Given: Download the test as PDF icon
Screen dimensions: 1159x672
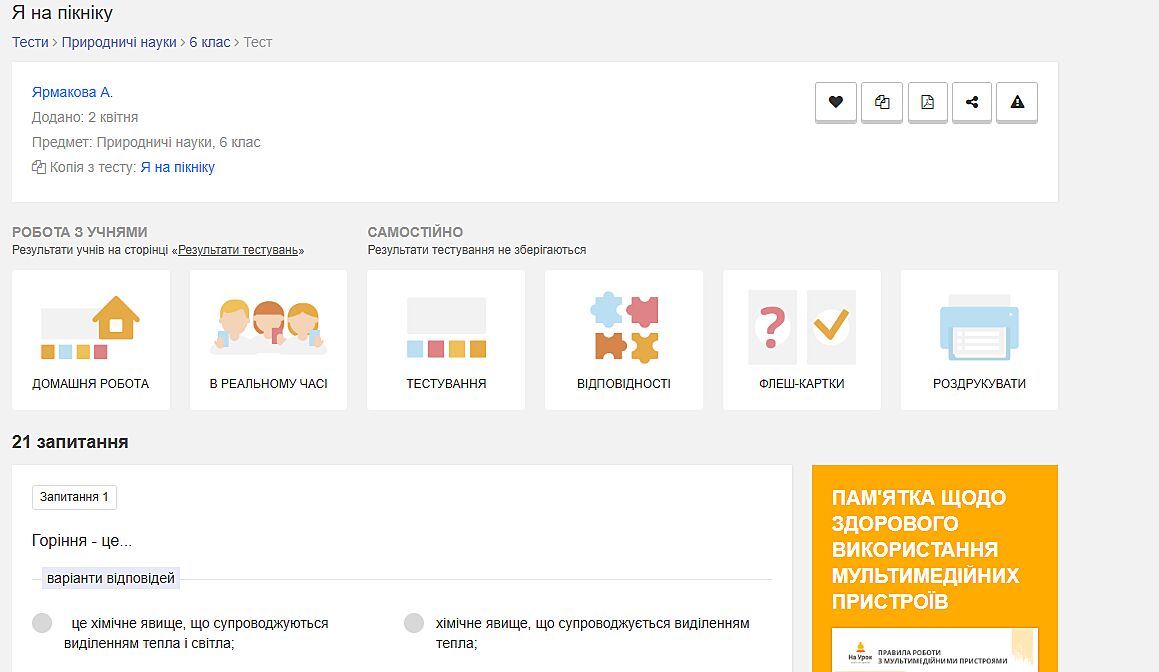Looking at the screenshot, I should (927, 102).
